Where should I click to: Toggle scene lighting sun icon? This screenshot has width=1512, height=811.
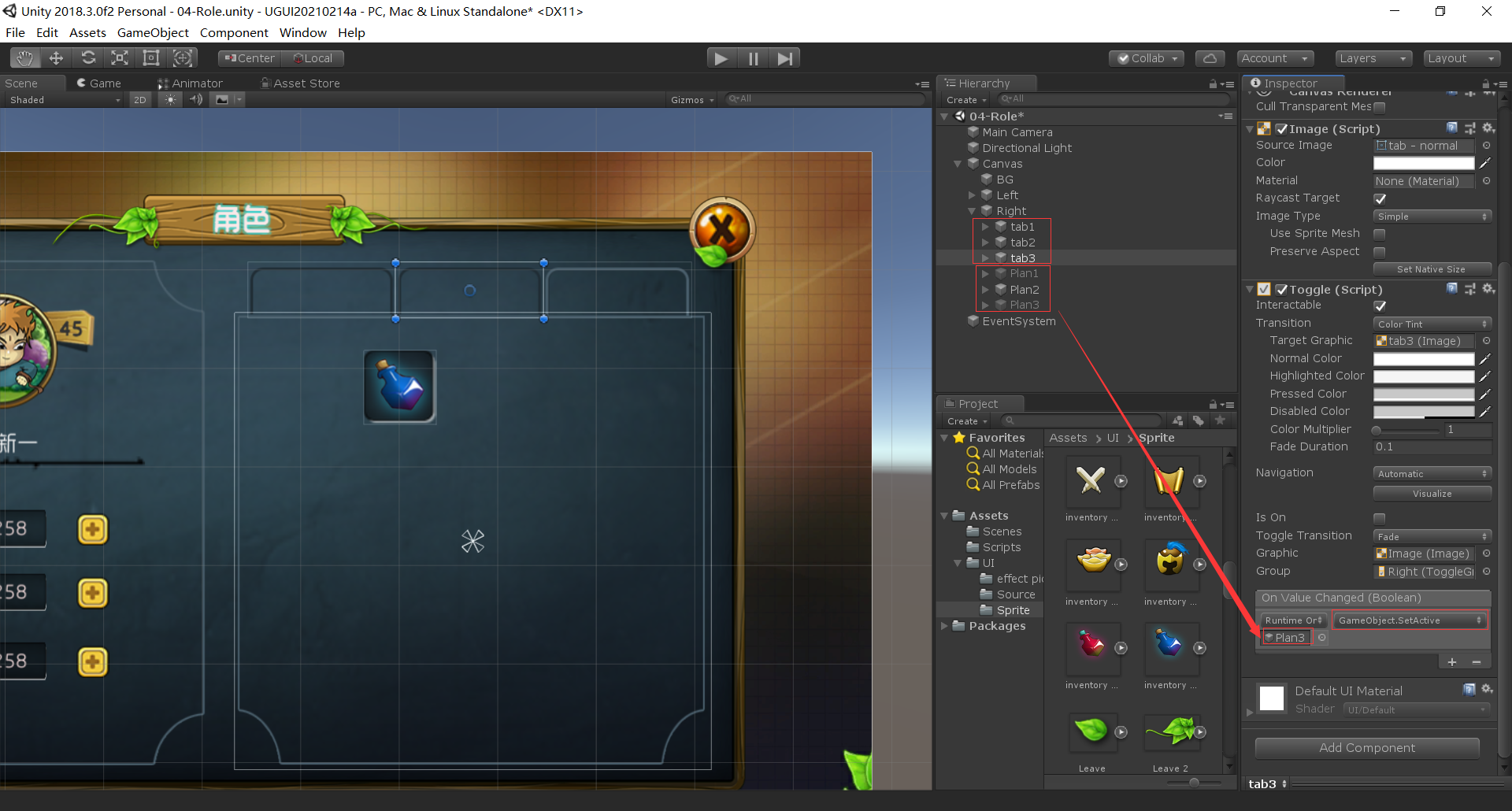tap(170, 99)
